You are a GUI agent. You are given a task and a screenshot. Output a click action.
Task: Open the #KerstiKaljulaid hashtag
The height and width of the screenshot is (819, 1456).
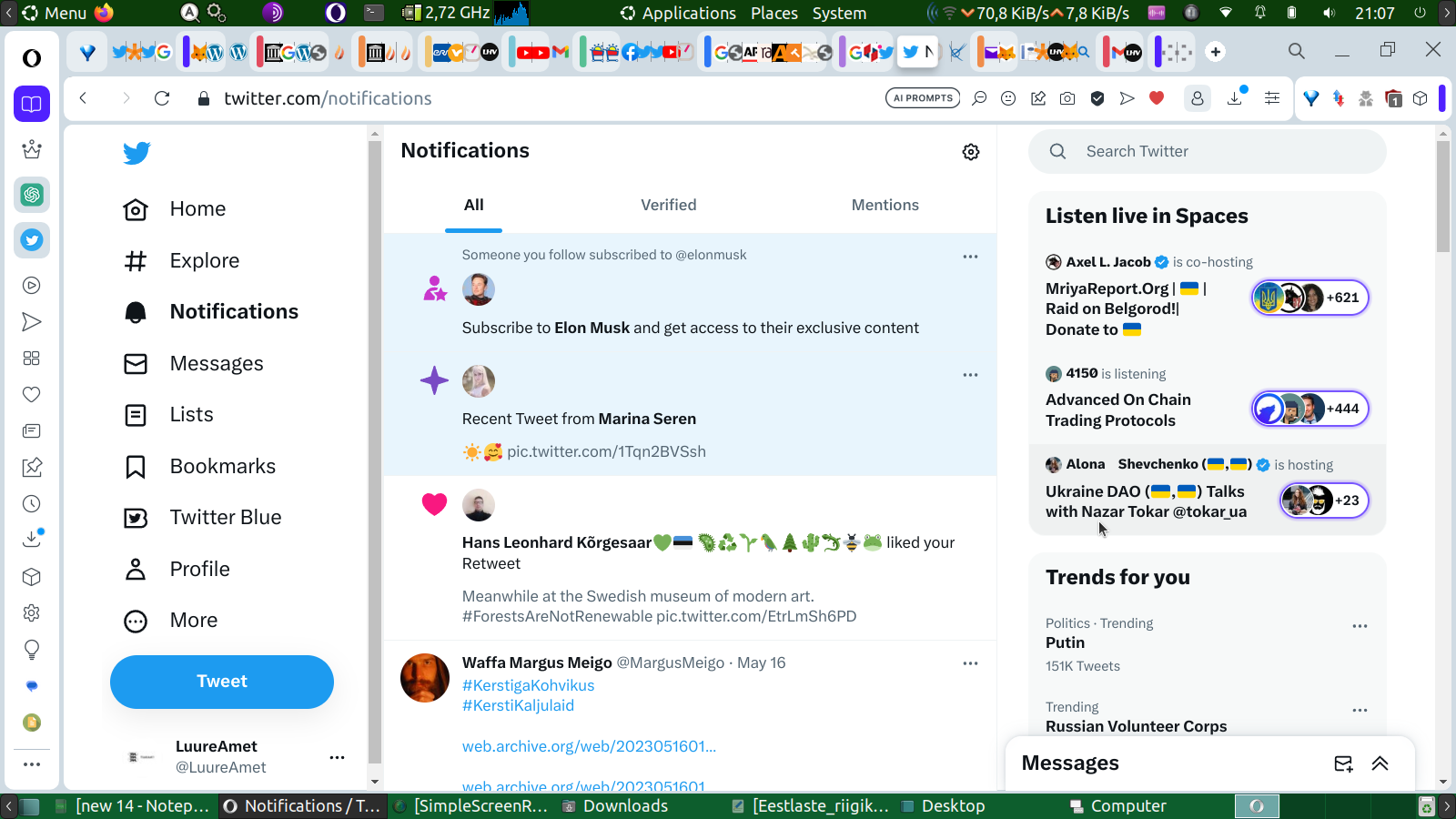518,705
